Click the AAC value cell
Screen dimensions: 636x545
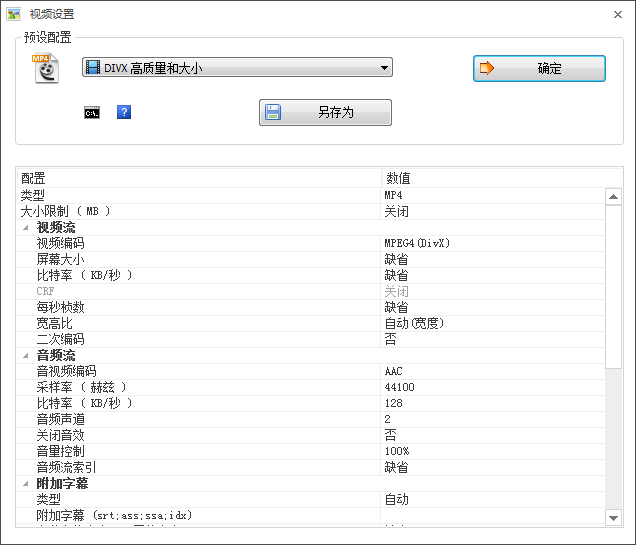point(492,371)
